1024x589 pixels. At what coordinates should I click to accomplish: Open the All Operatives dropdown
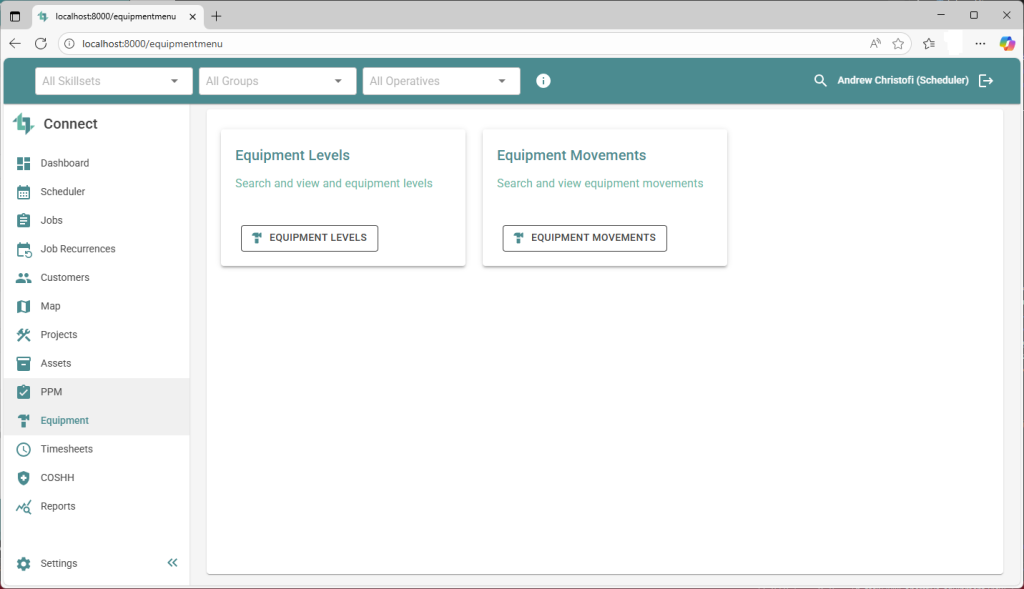(441, 81)
